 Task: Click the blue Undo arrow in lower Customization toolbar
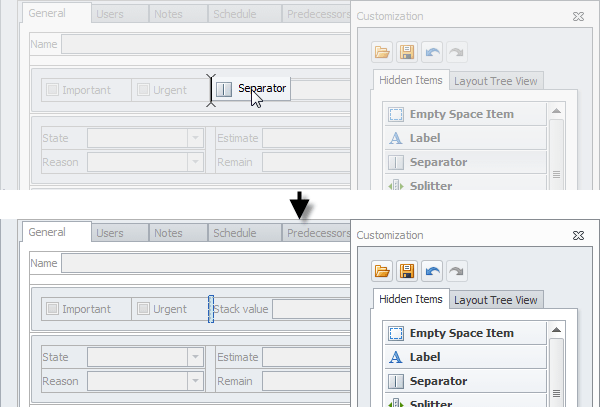tap(430, 271)
